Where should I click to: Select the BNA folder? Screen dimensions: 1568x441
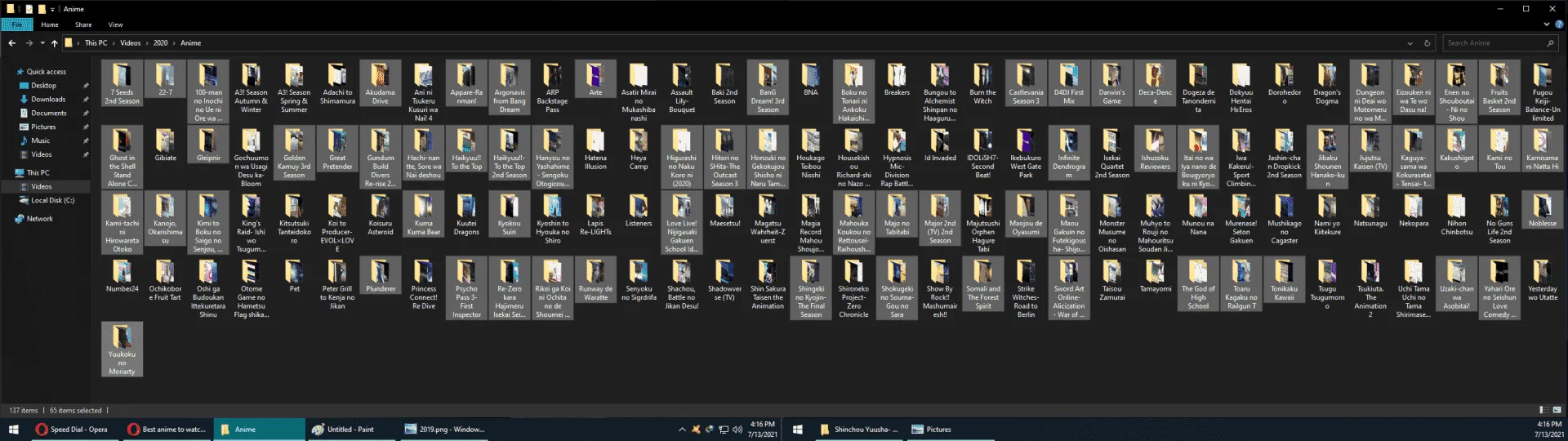coord(811,79)
